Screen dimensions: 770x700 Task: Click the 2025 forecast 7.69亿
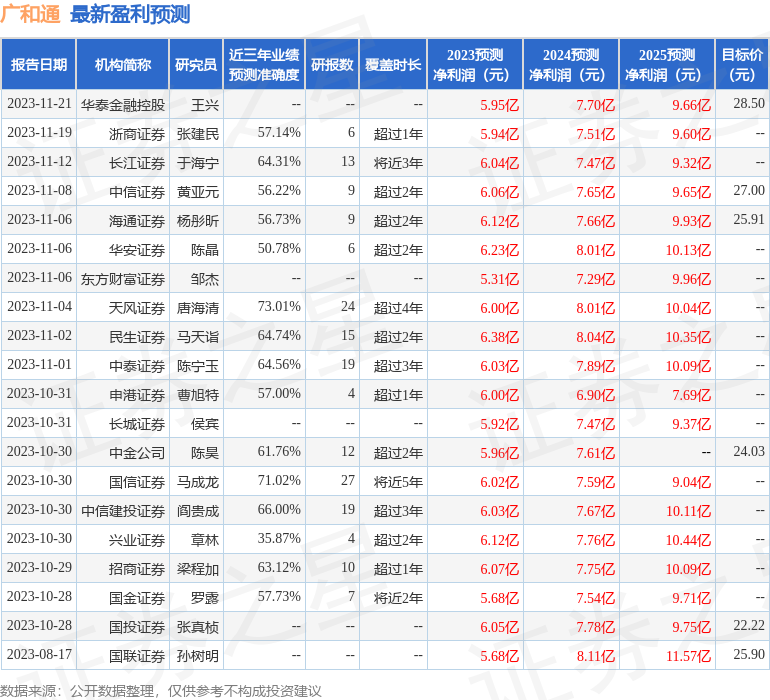coord(691,394)
